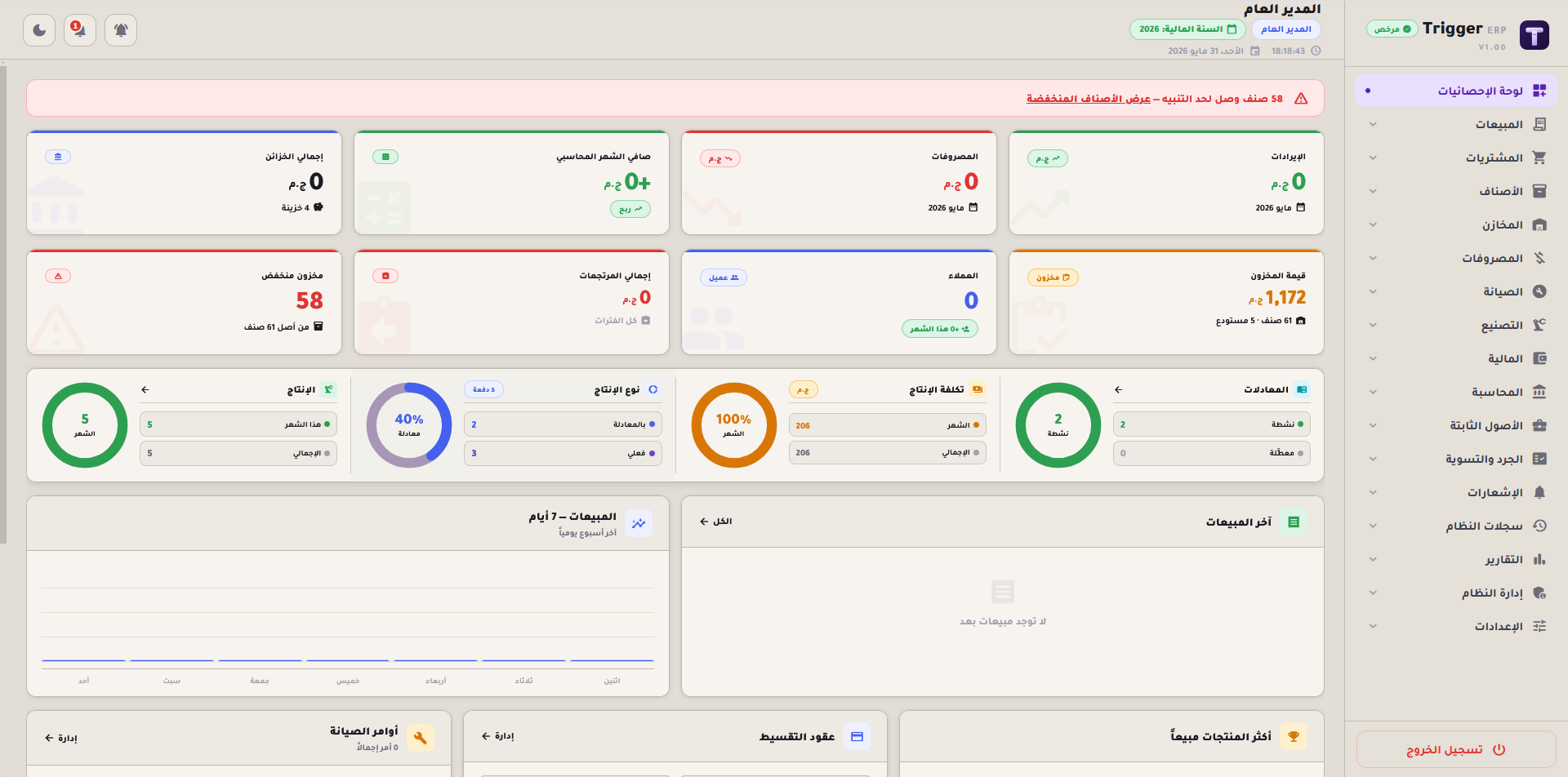Open notifications with red badge bell icon

[80, 30]
